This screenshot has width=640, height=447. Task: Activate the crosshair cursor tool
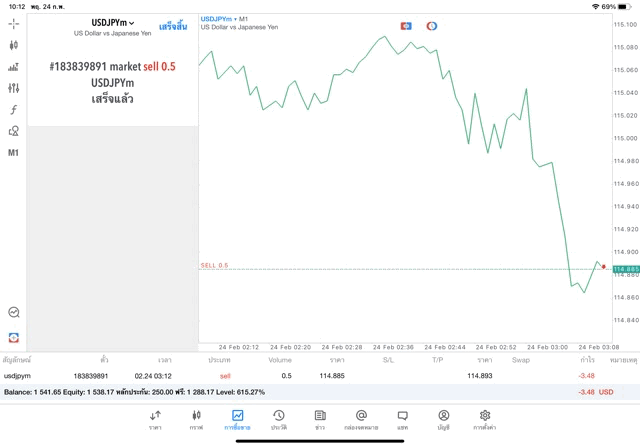click(13, 24)
